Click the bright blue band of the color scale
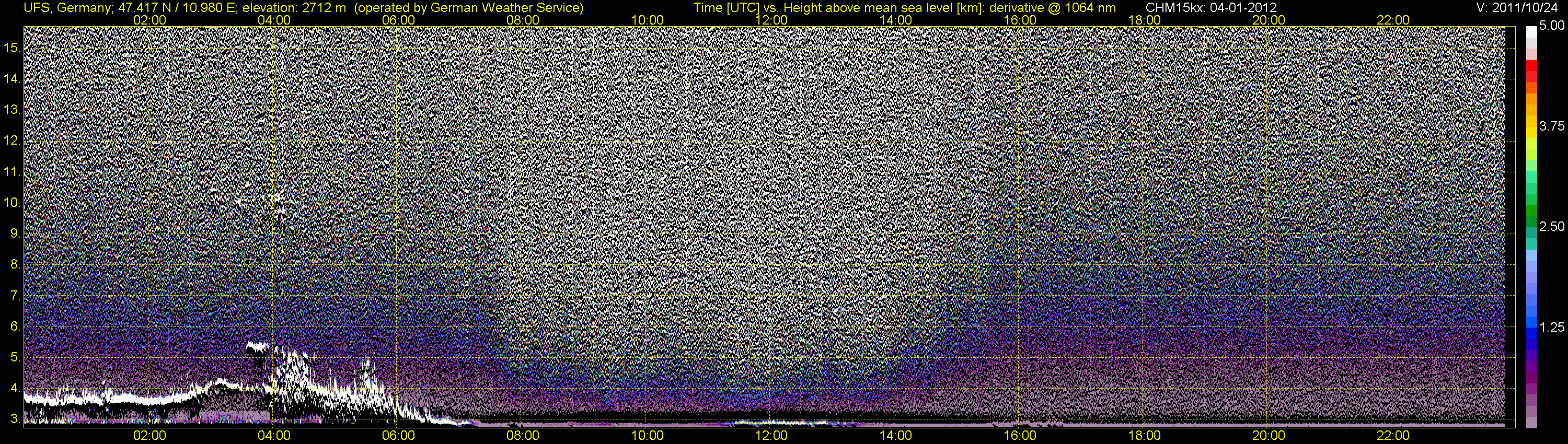1568x444 pixels. pos(1531,322)
